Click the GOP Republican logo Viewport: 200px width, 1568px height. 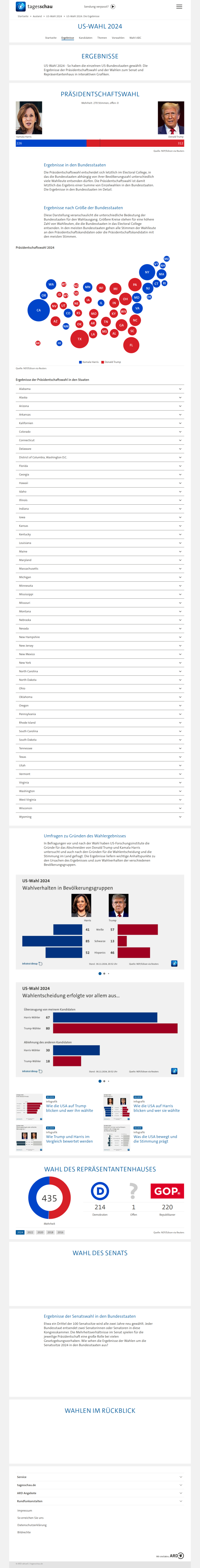coord(167,1191)
